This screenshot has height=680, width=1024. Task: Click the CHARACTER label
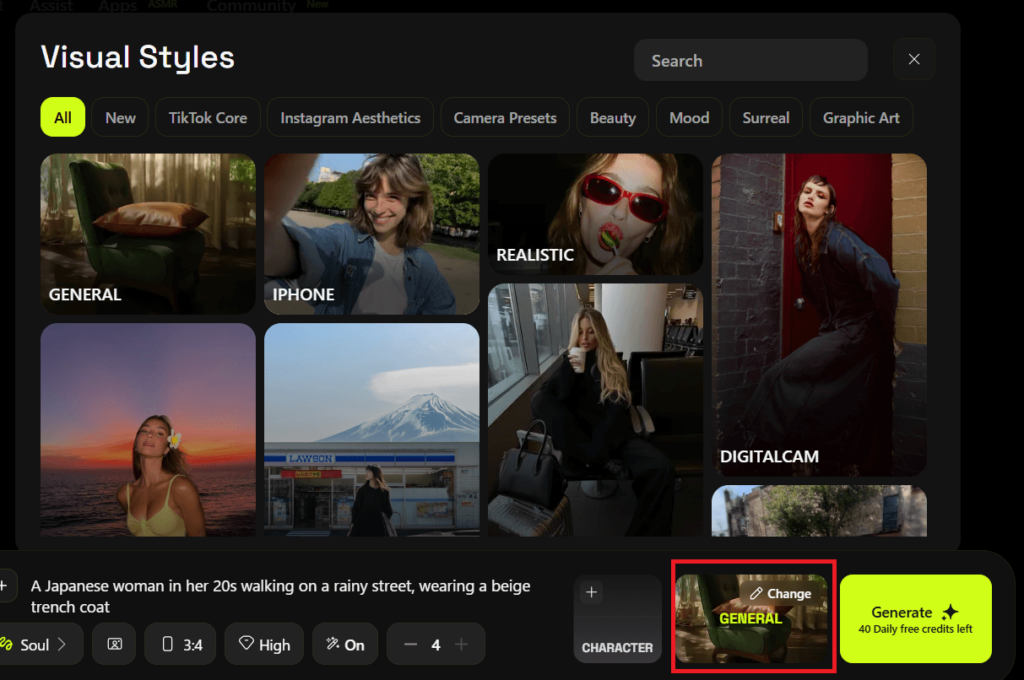pos(617,647)
